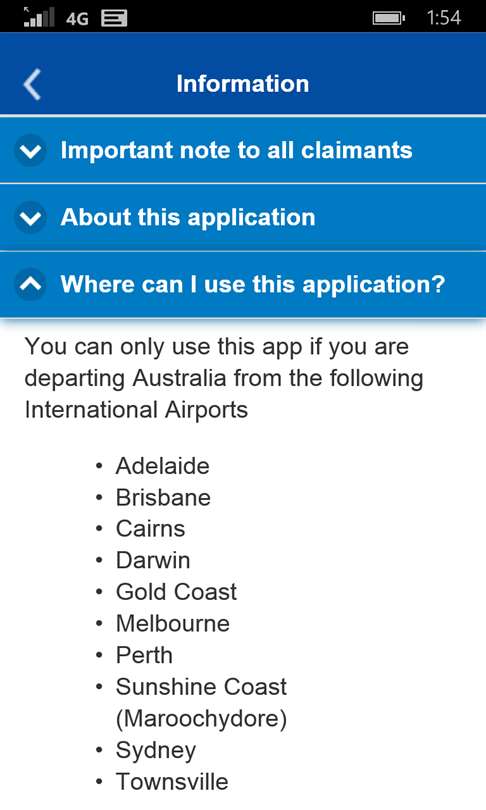
Task: Tap Melbourne in the airport list
Action: (173, 624)
